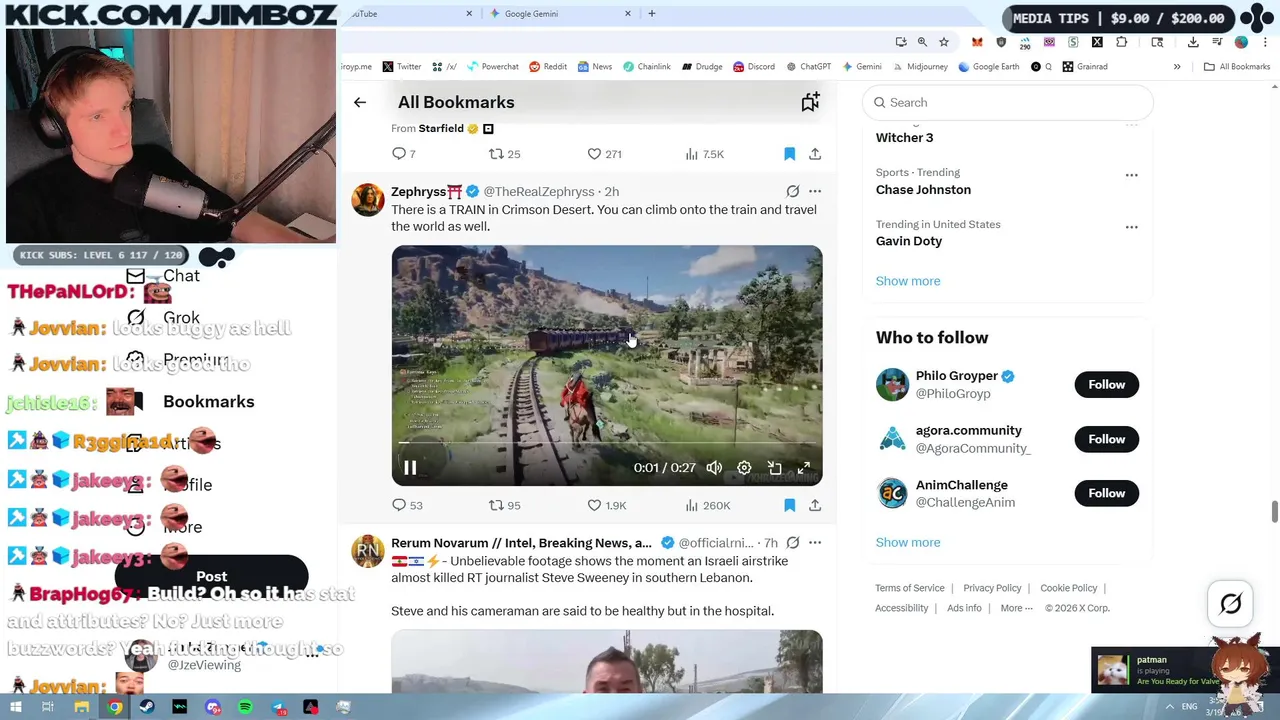The height and width of the screenshot is (720, 1280).
Task: Remove bookmark on the Zephryss train post
Action: point(789,505)
